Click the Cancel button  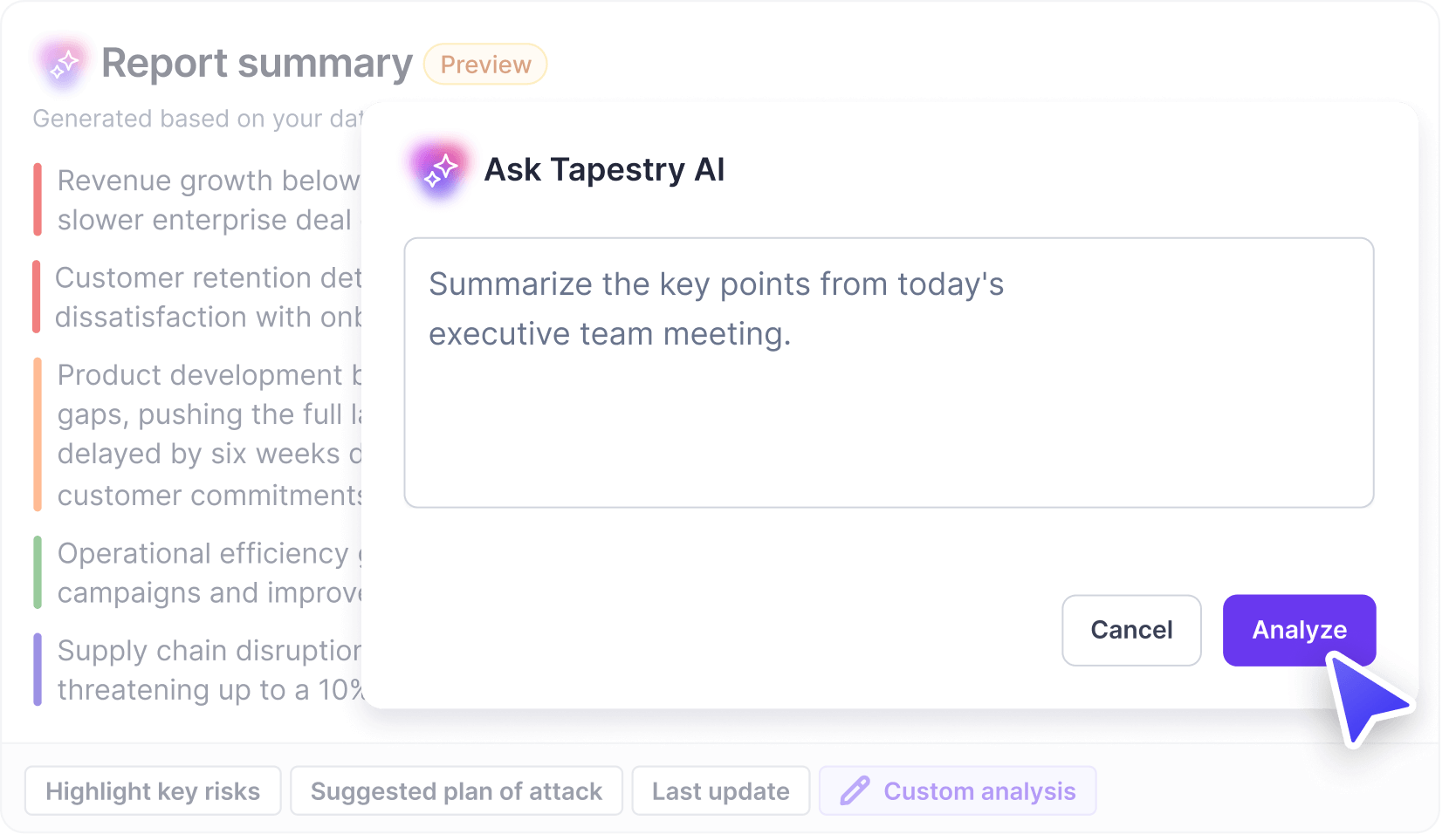pyautogui.click(x=1130, y=630)
